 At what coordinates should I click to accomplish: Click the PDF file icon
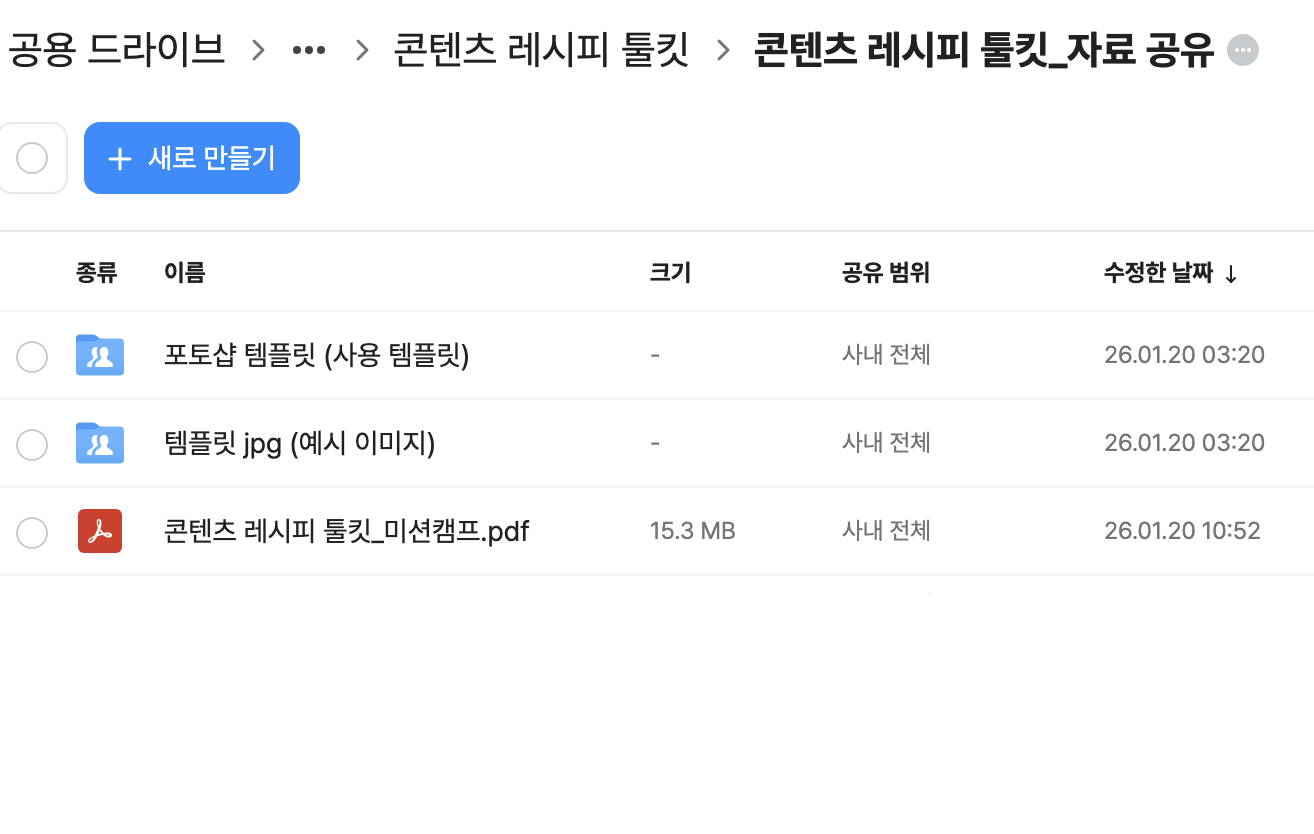tap(99, 531)
